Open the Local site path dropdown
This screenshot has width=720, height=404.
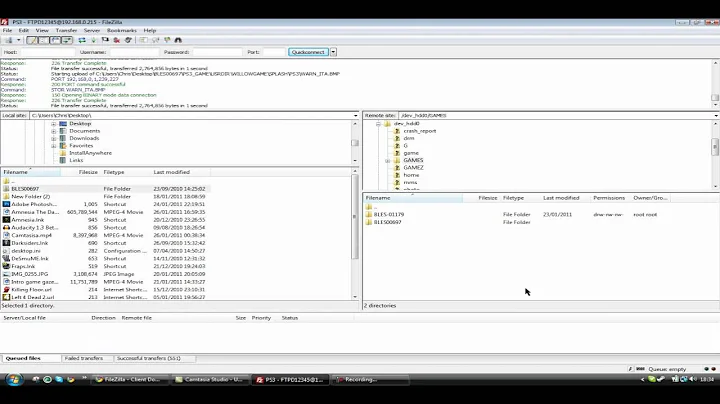click(355, 116)
